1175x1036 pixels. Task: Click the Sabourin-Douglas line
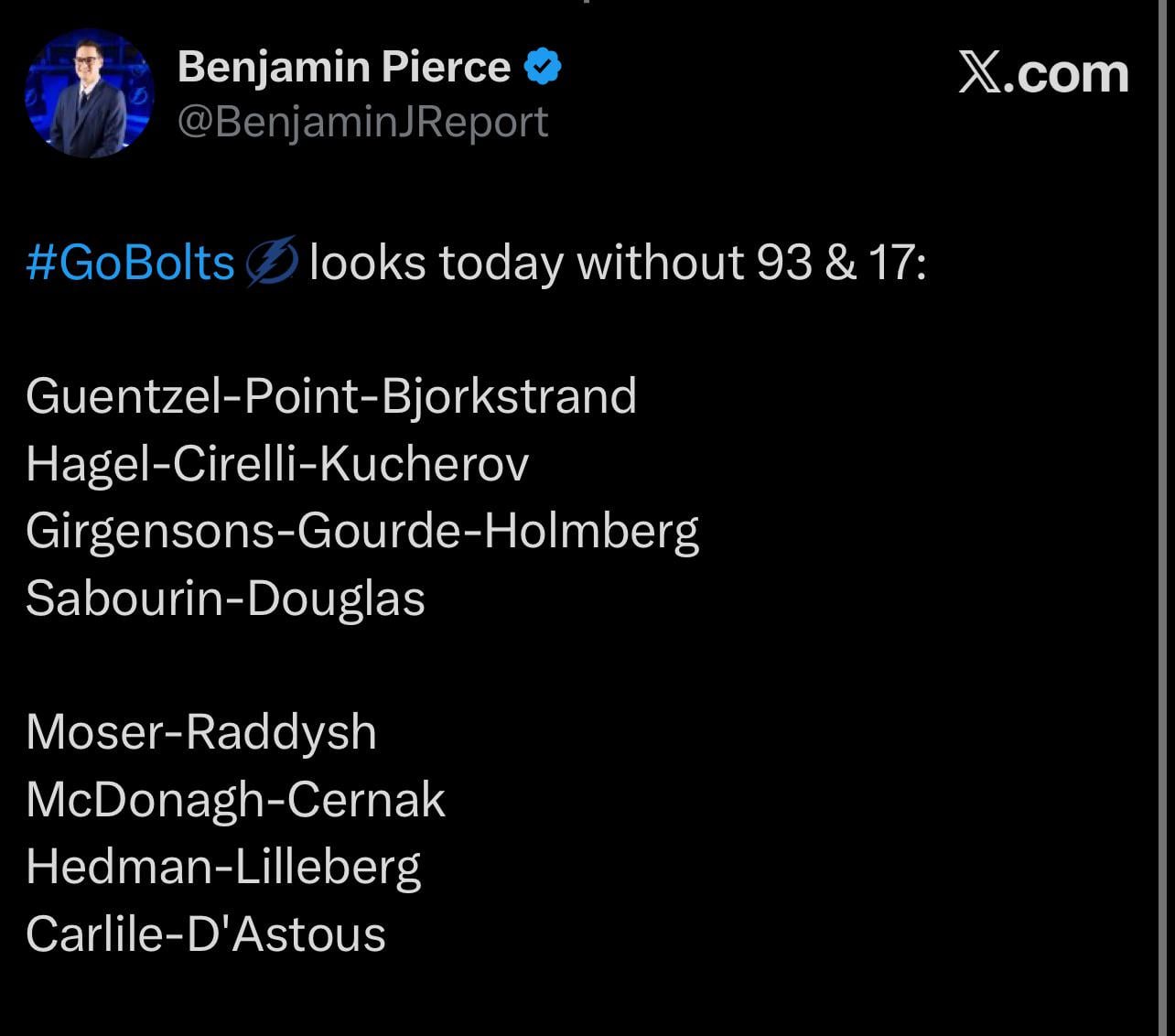[x=225, y=599]
